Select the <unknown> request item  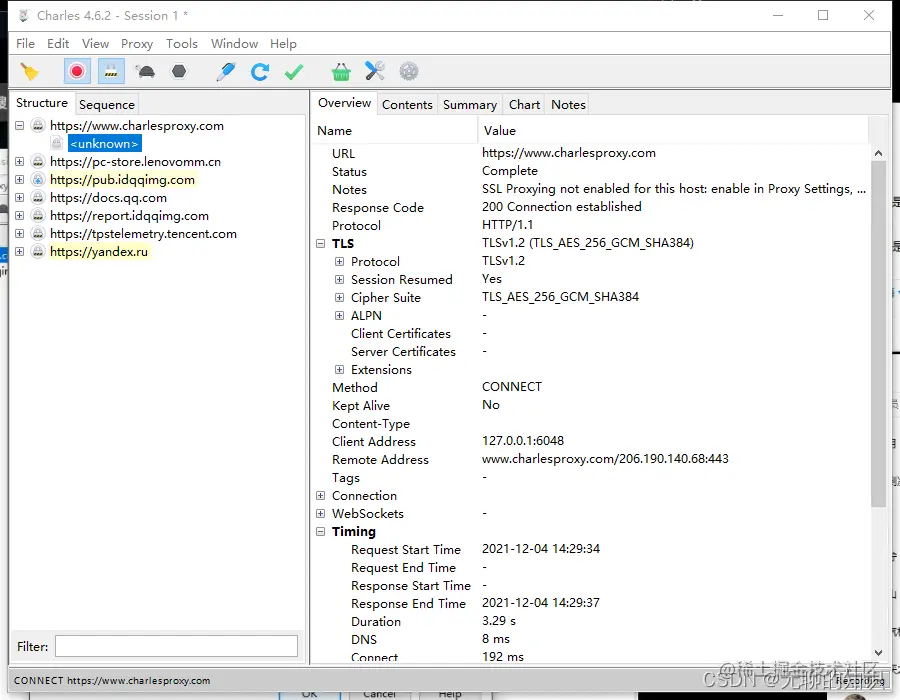104,143
